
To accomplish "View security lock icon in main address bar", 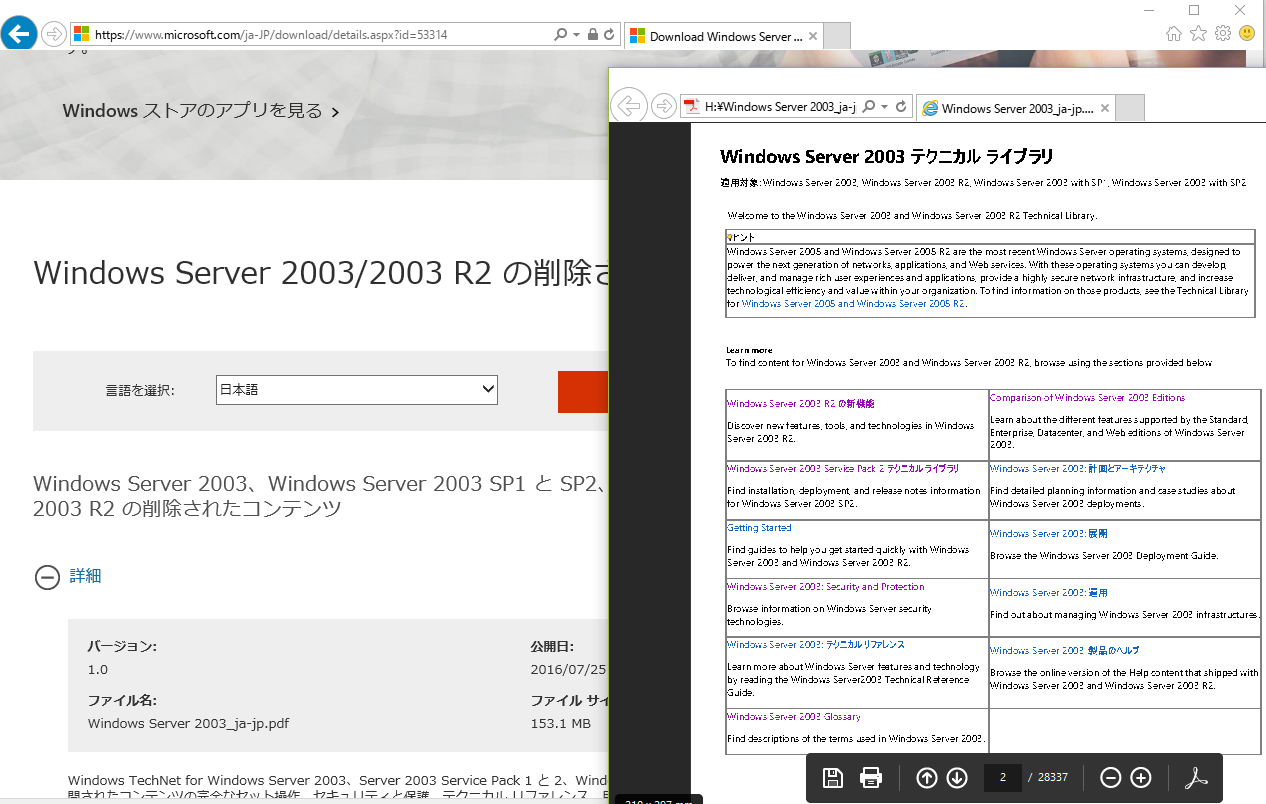I will tap(593, 34).
